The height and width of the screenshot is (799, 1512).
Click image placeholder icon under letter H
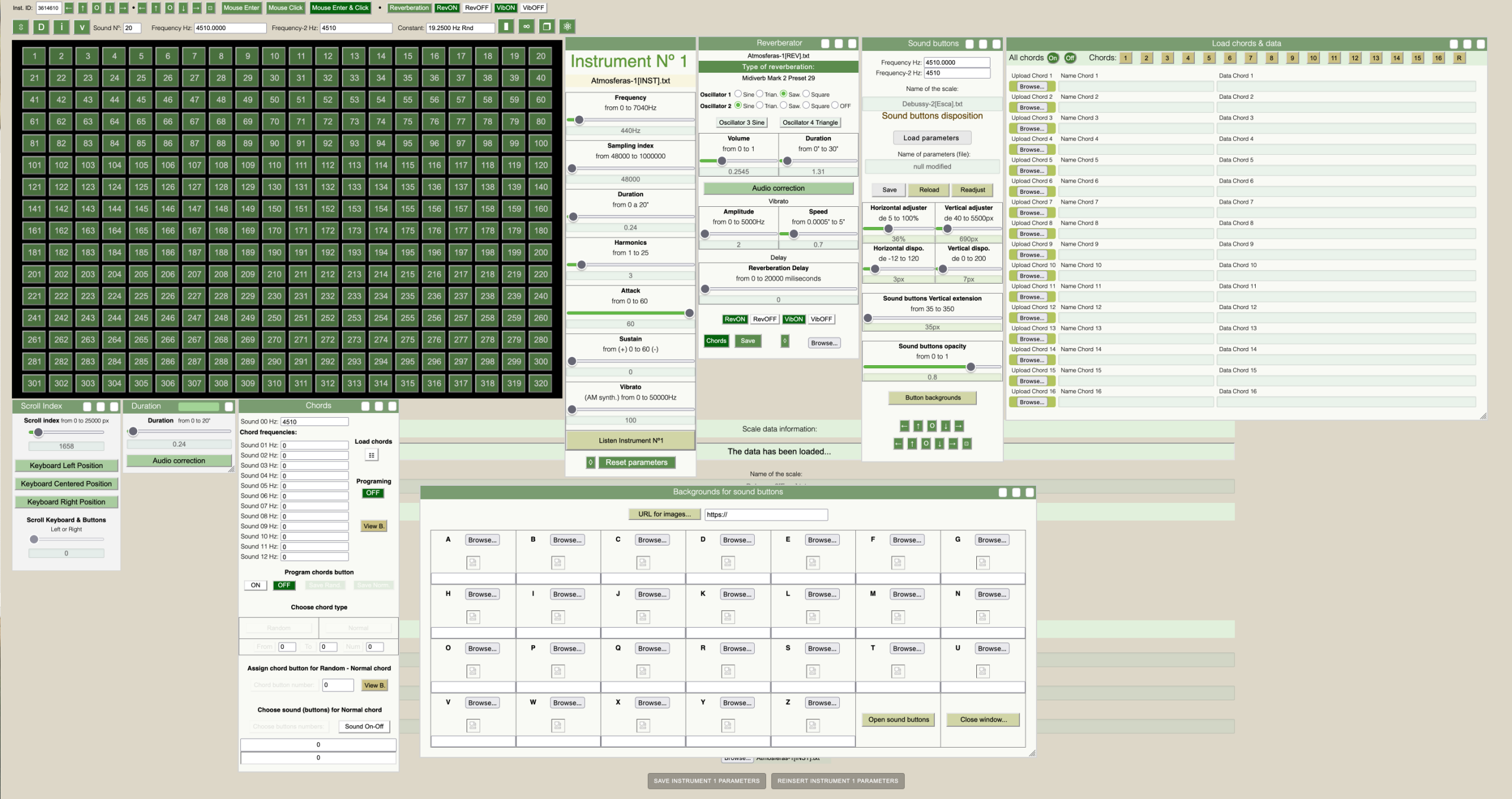point(473,617)
